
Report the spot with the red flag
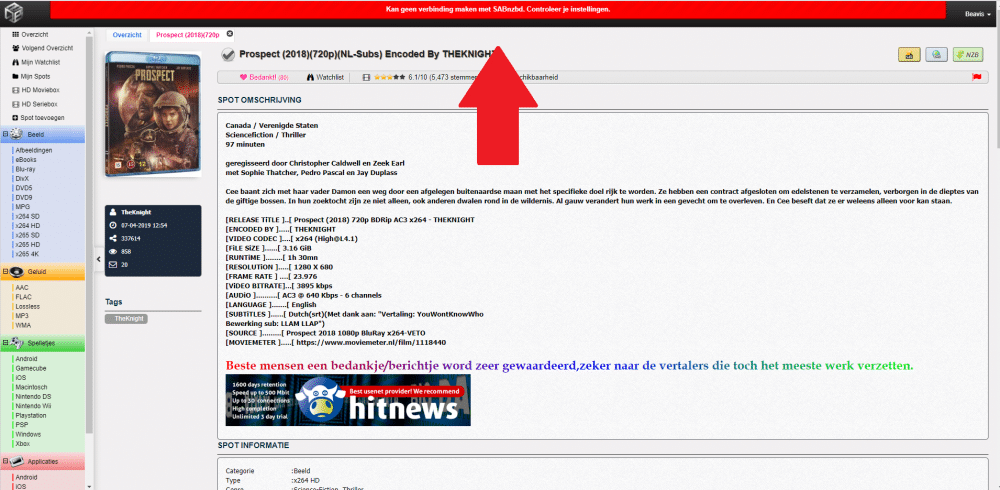[x=976, y=77]
